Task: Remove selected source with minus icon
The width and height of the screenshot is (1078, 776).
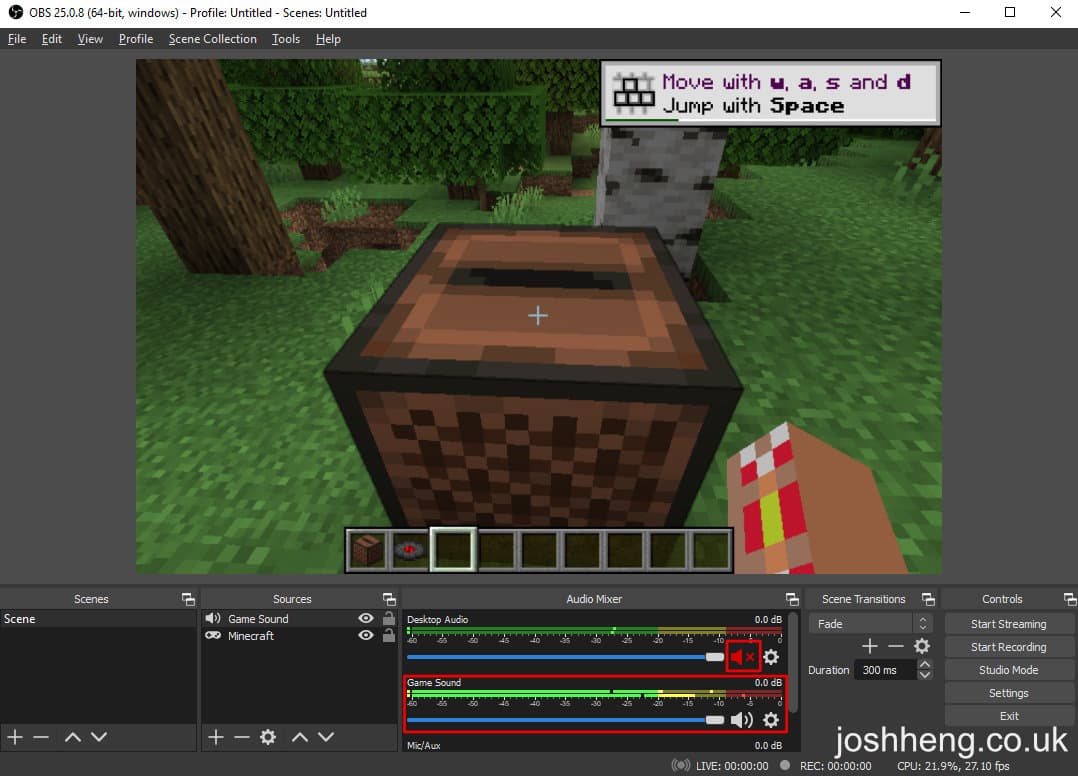Action: (x=242, y=737)
